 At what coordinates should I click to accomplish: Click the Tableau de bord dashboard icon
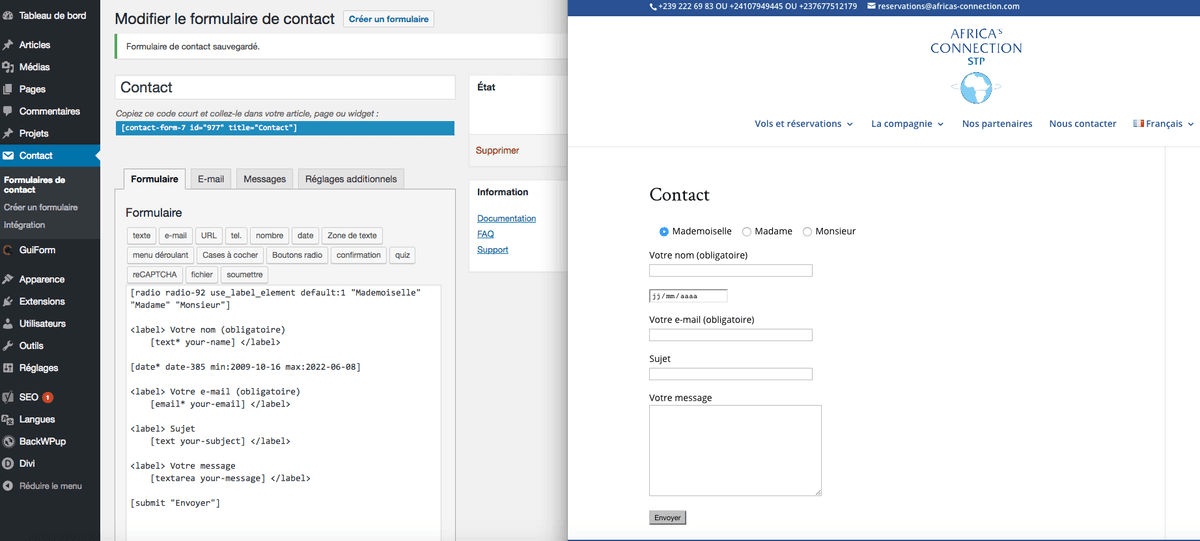click(x=8, y=15)
